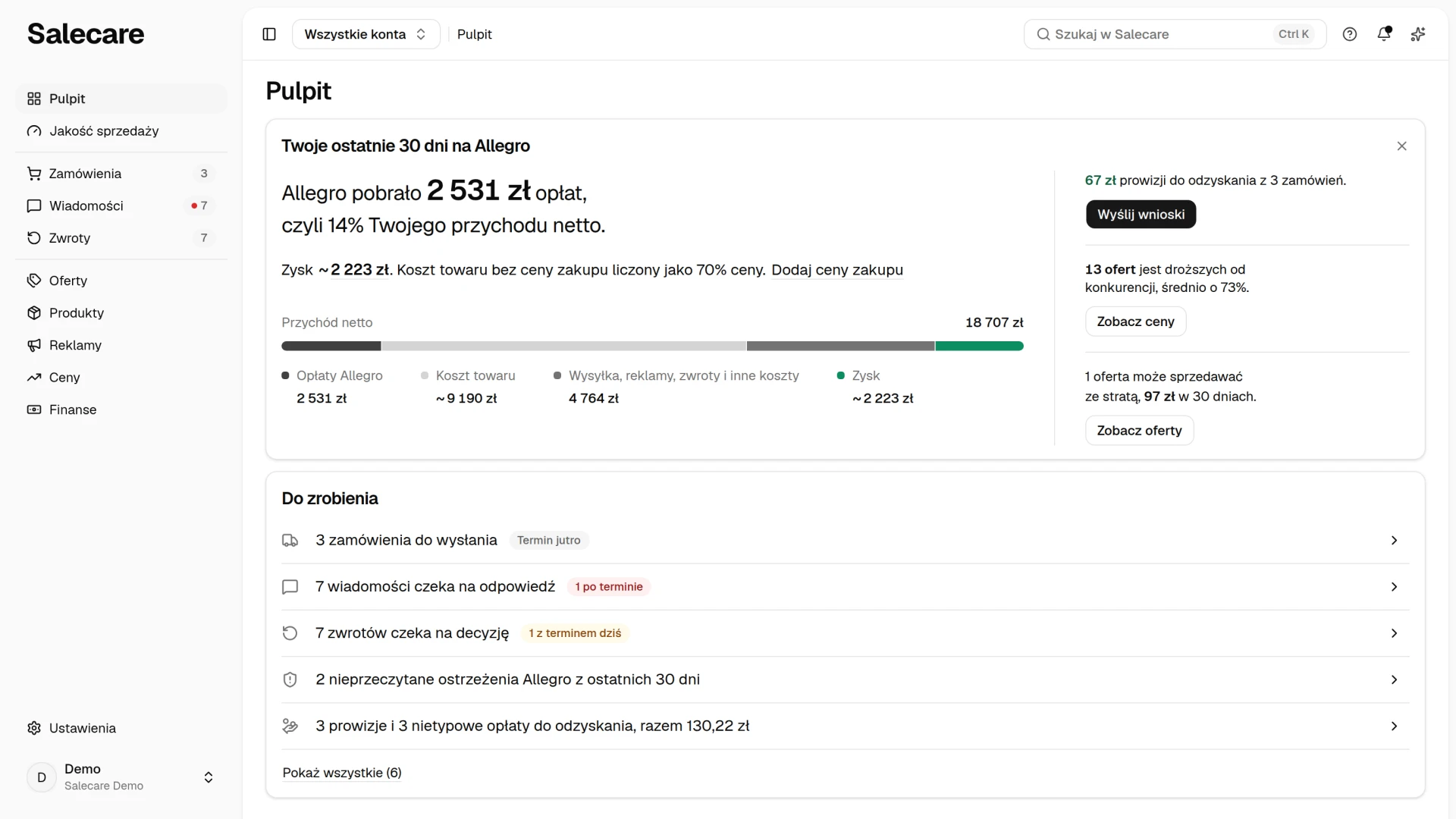Click the green Zysk segment of revenue bar

pyautogui.click(x=979, y=346)
